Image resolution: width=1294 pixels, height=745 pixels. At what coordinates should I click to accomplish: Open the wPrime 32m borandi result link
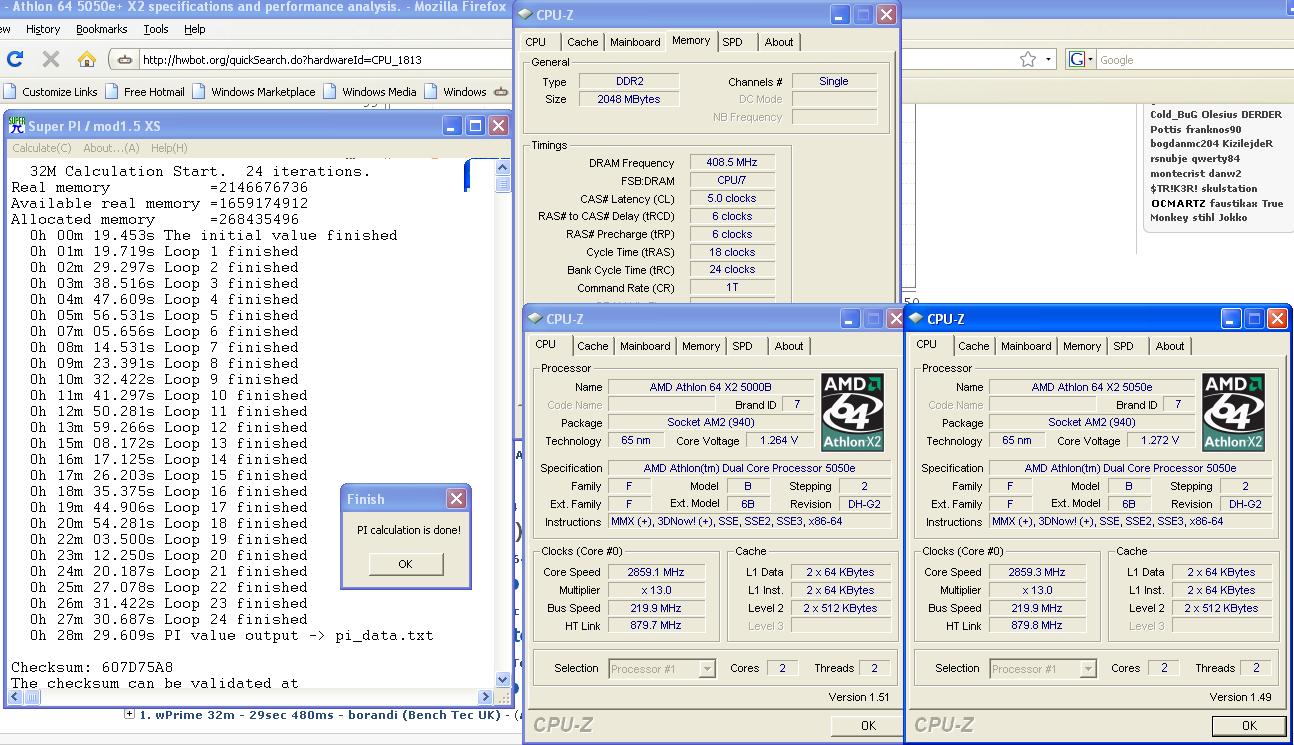pyautogui.click(x=325, y=714)
